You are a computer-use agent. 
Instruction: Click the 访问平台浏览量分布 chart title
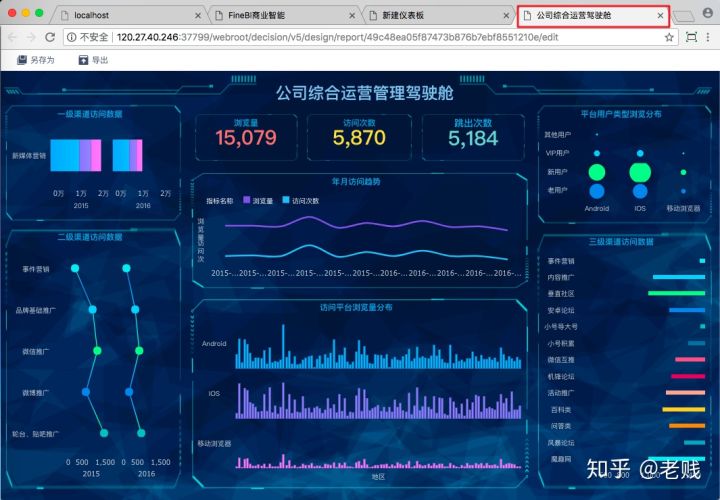point(356,307)
